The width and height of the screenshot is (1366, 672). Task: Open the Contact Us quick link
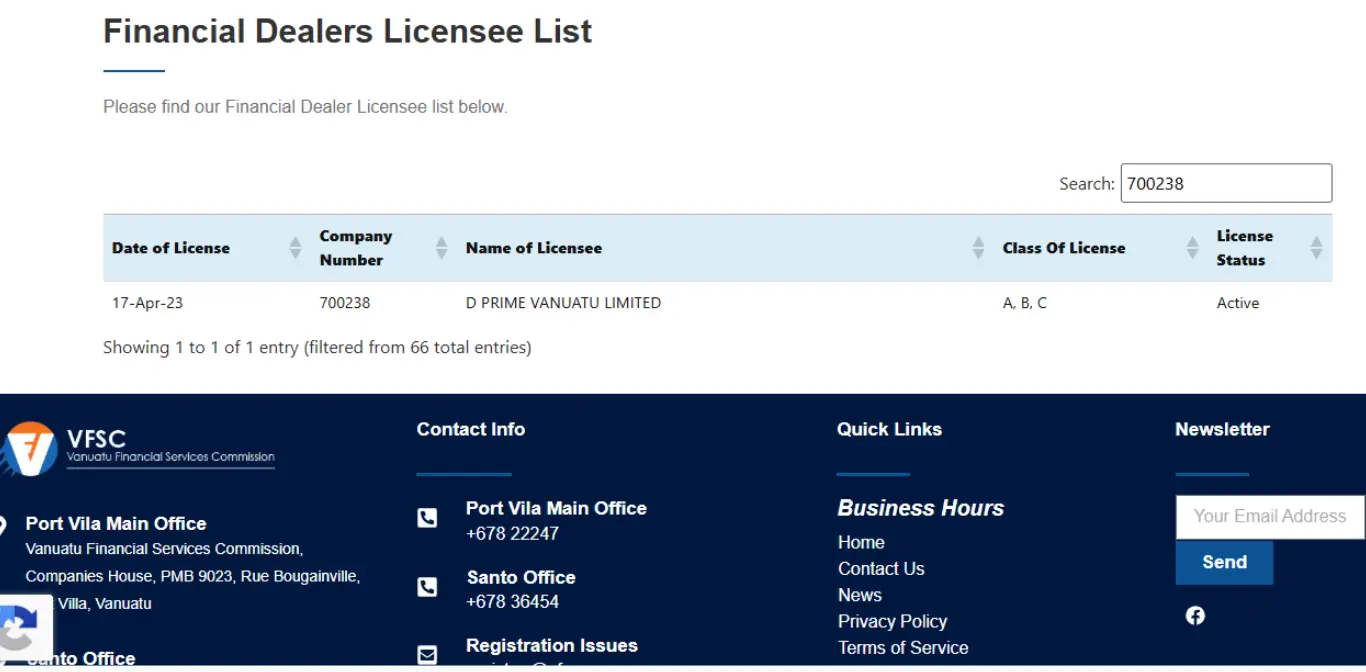(x=881, y=568)
